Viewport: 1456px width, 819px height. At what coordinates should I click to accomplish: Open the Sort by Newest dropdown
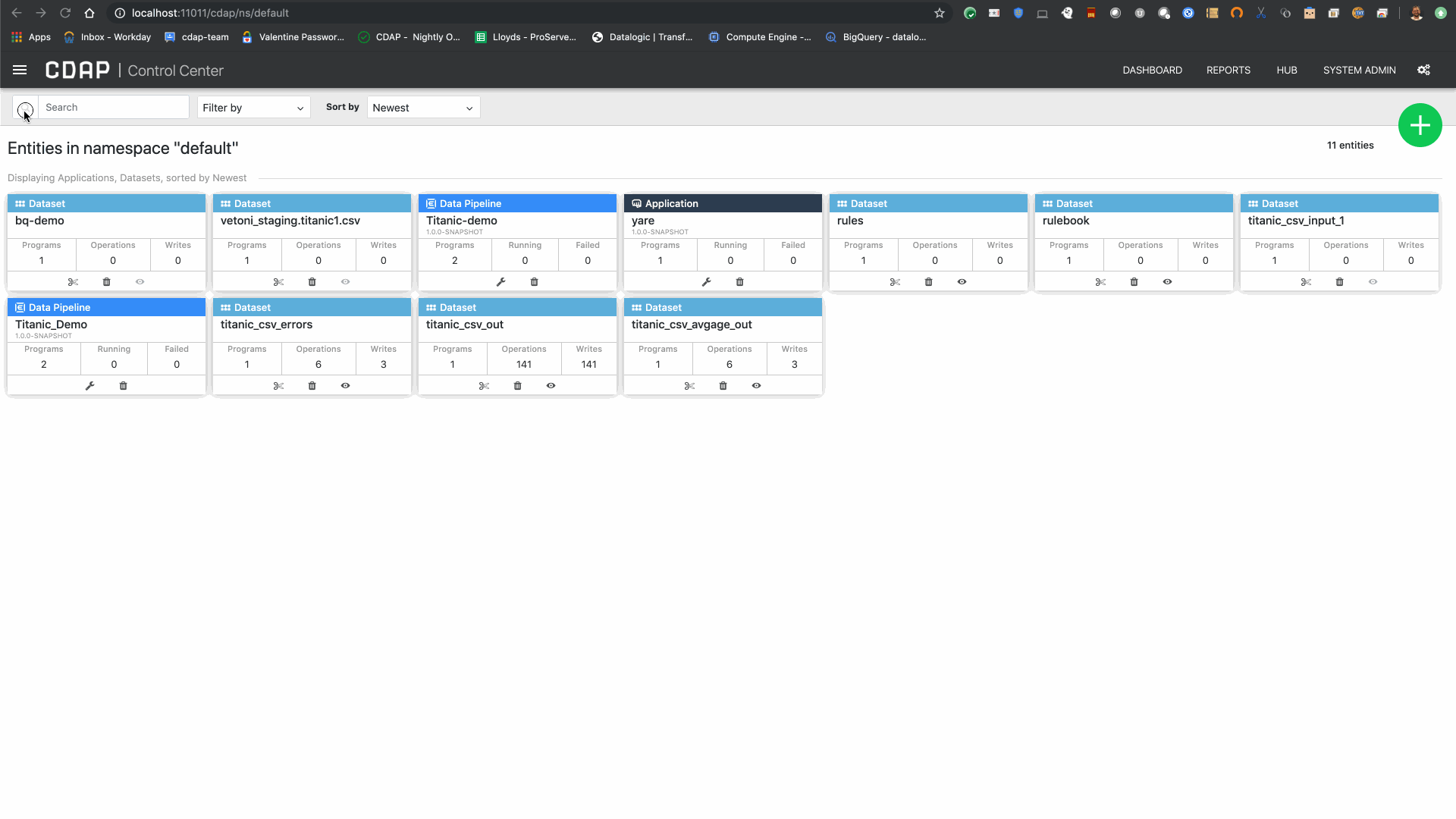click(423, 108)
